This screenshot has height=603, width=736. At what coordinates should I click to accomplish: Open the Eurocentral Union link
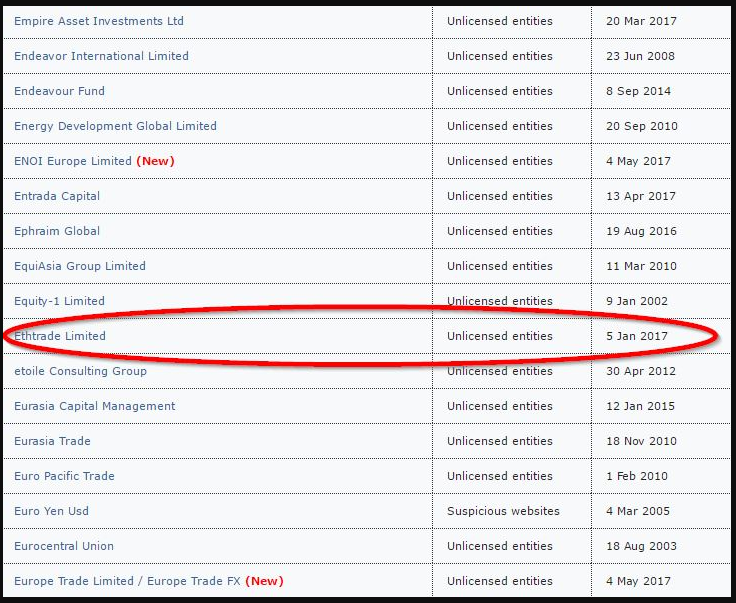(x=64, y=546)
